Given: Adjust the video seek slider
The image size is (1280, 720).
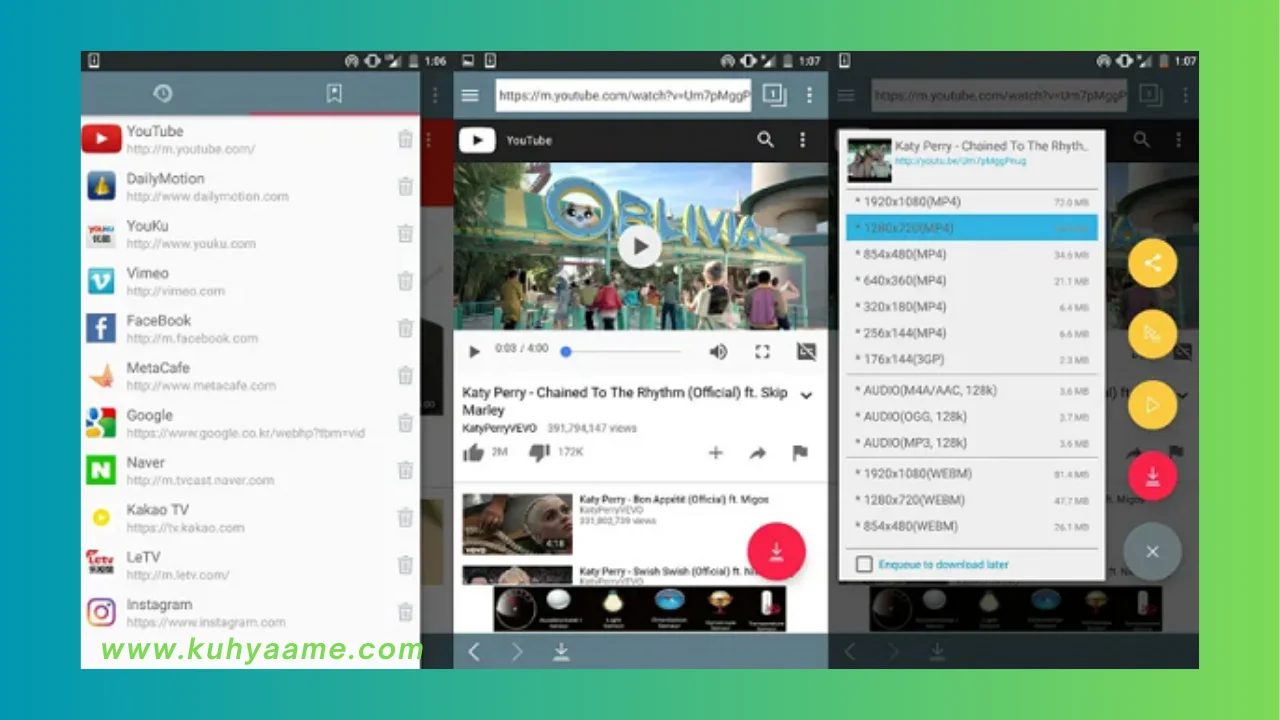Looking at the screenshot, I should point(622,352).
